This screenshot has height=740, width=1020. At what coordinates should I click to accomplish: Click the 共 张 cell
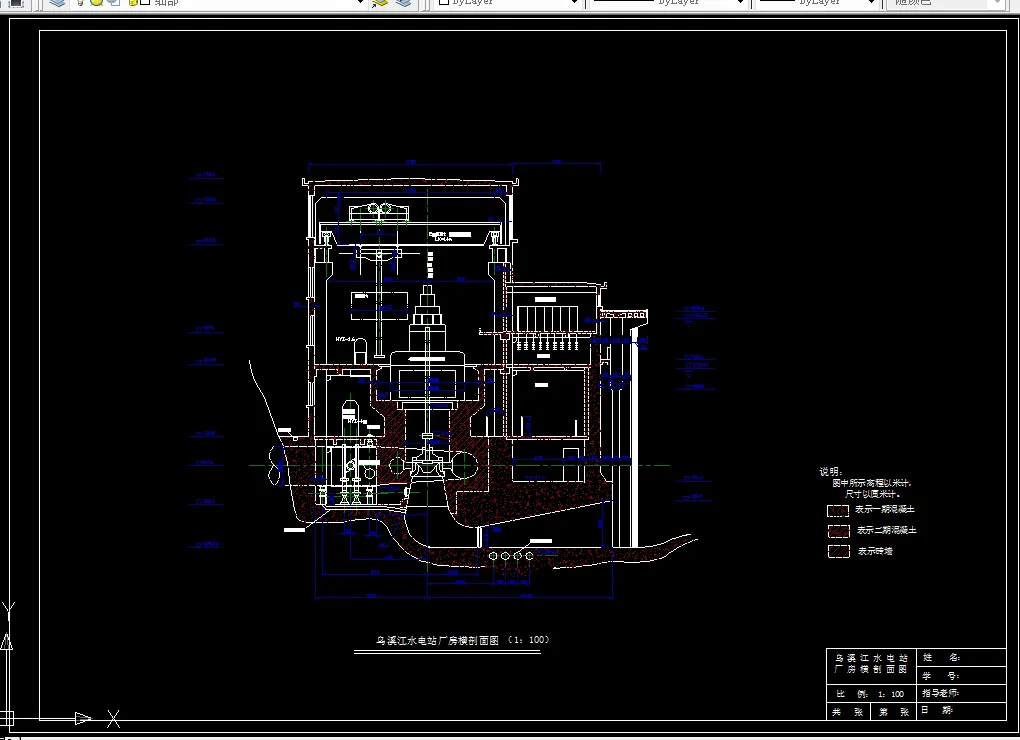[850, 711]
